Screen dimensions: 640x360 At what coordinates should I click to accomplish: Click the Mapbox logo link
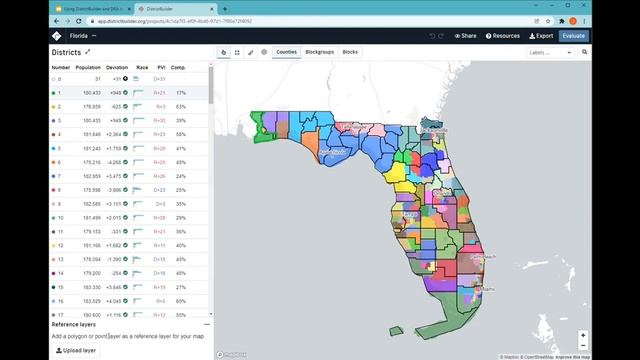231,354
